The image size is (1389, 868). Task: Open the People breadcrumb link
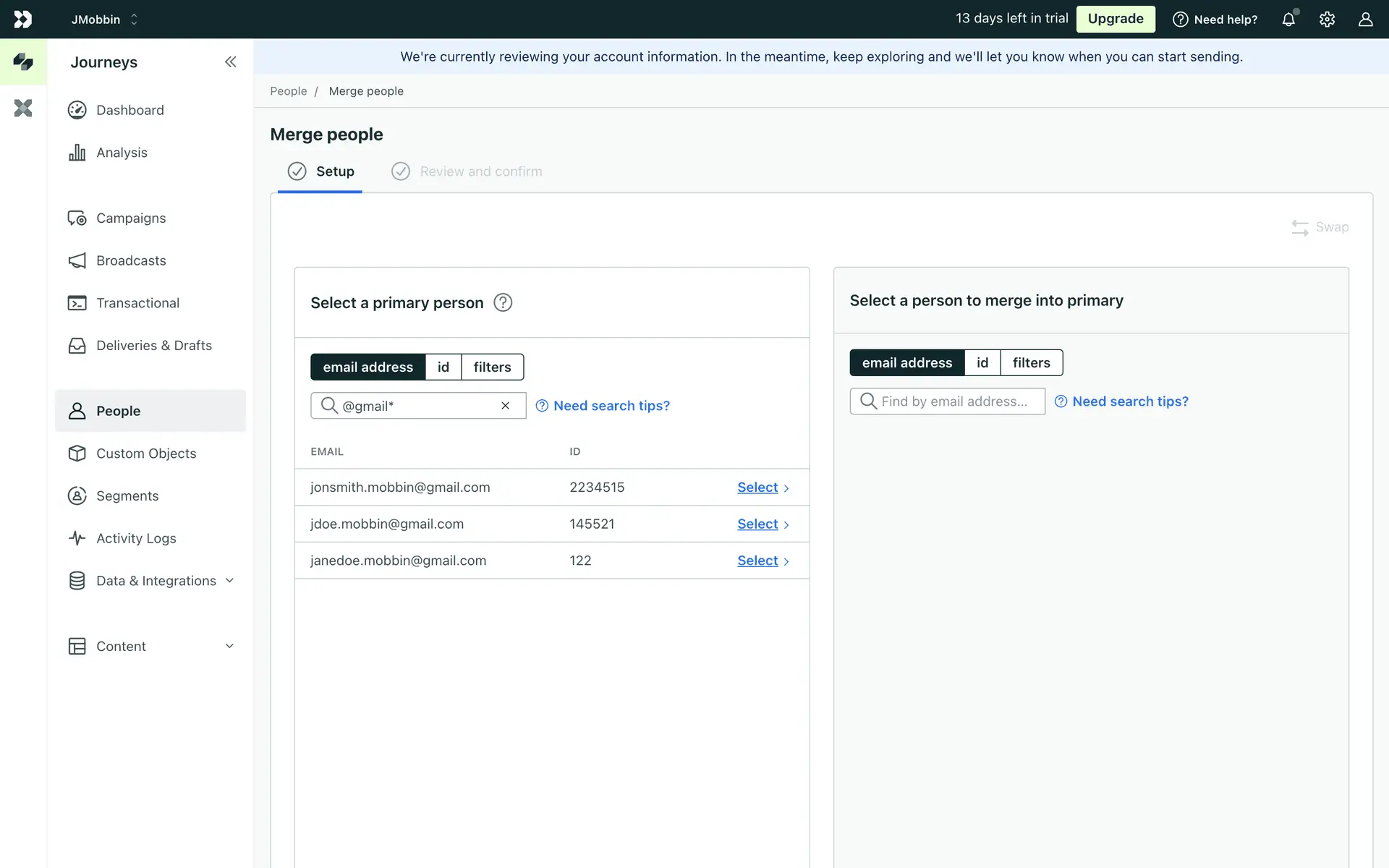(x=288, y=91)
